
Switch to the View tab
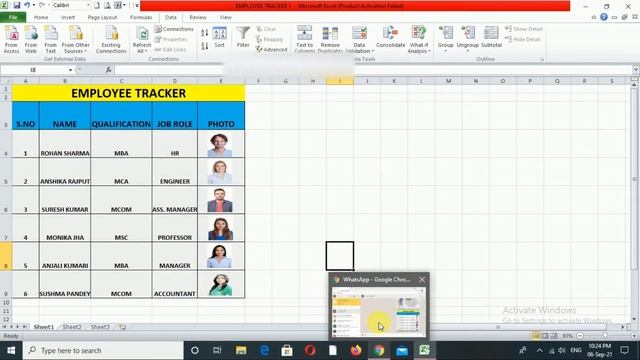[225, 17]
